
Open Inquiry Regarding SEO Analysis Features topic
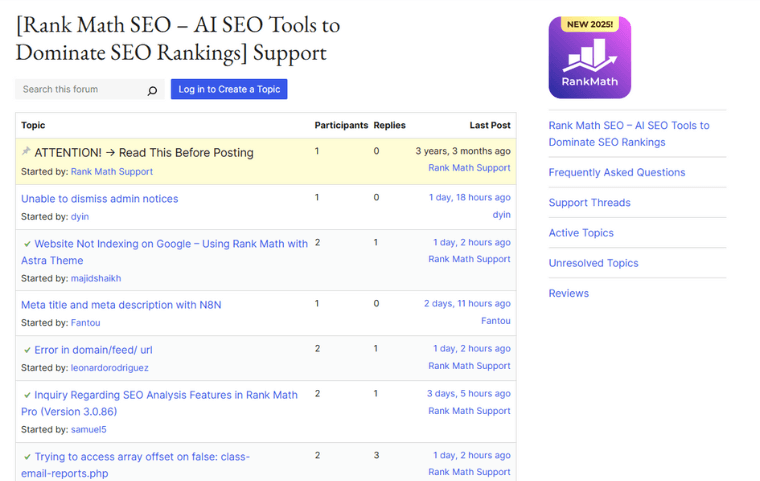coord(159,403)
